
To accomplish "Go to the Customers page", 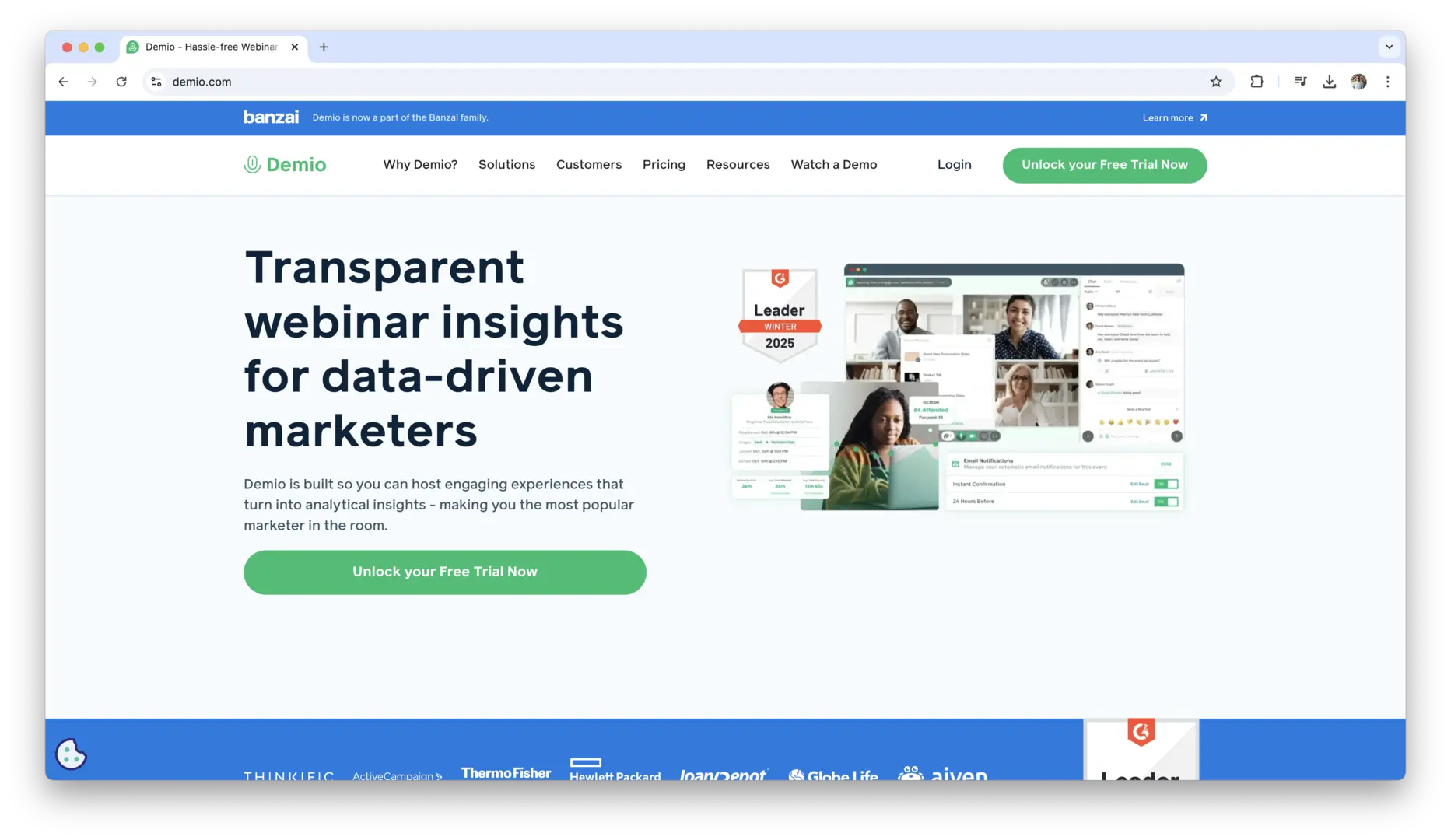I will pyautogui.click(x=589, y=165).
